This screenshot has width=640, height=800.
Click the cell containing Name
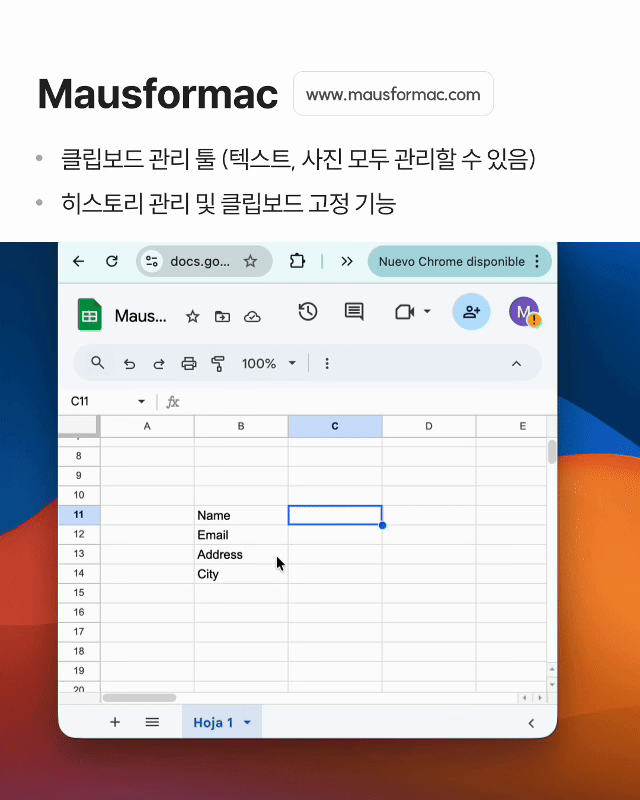241,515
